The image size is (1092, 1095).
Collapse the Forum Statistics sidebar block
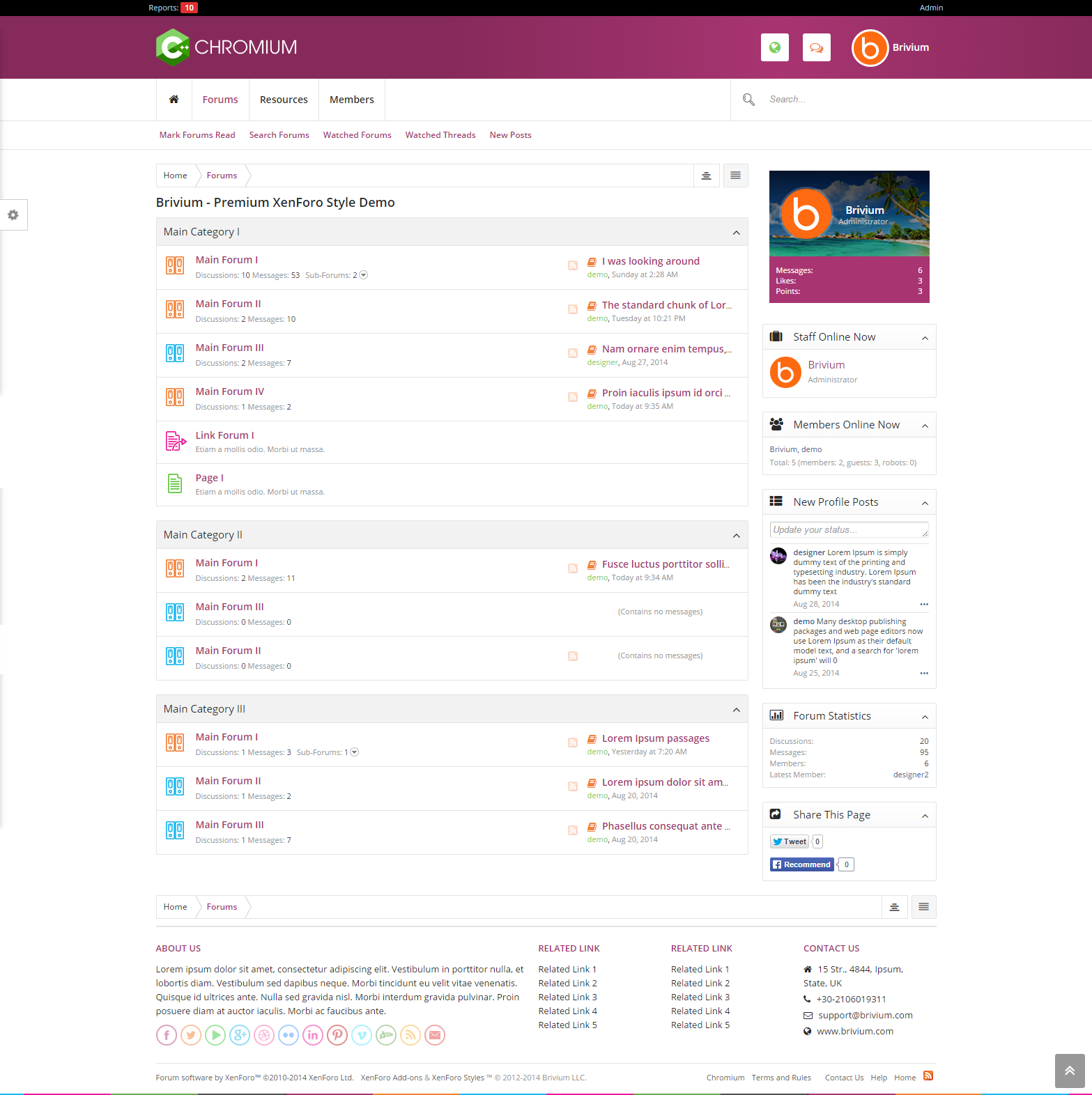[x=925, y=717]
